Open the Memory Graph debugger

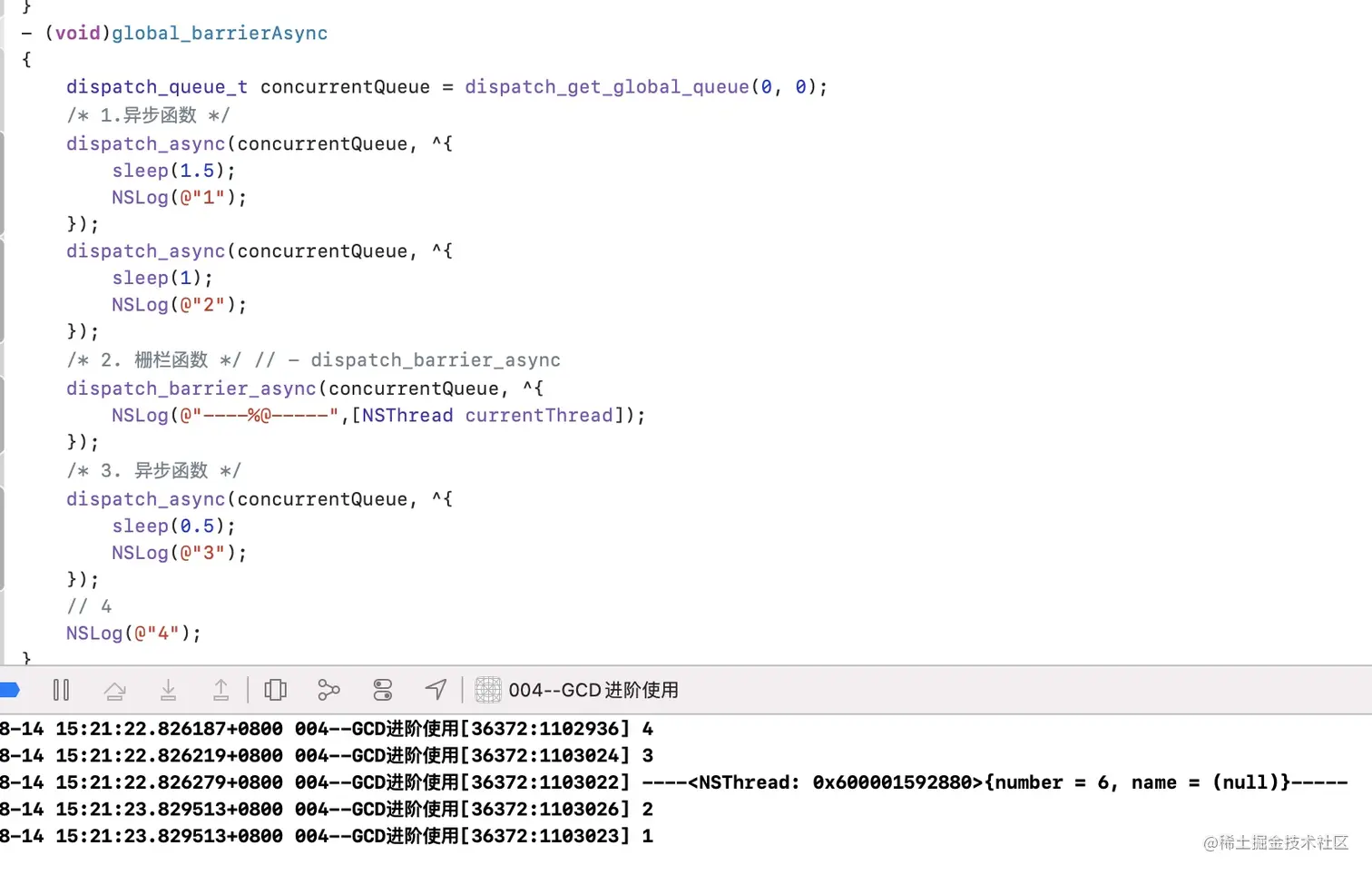tap(328, 690)
